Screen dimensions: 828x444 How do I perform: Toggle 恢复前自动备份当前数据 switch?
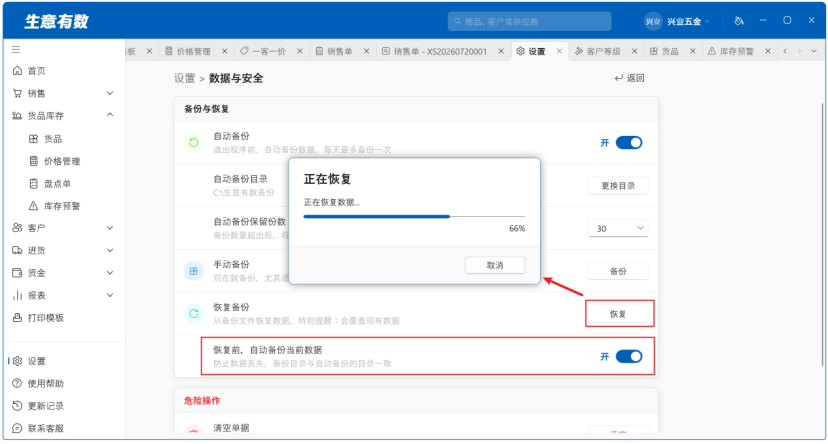(x=629, y=357)
